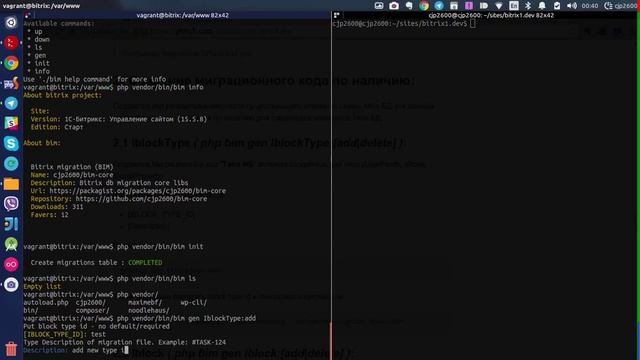640x360 pixels.
Task: Click the left terminal pane menu icon
Action: coord(27,15)
